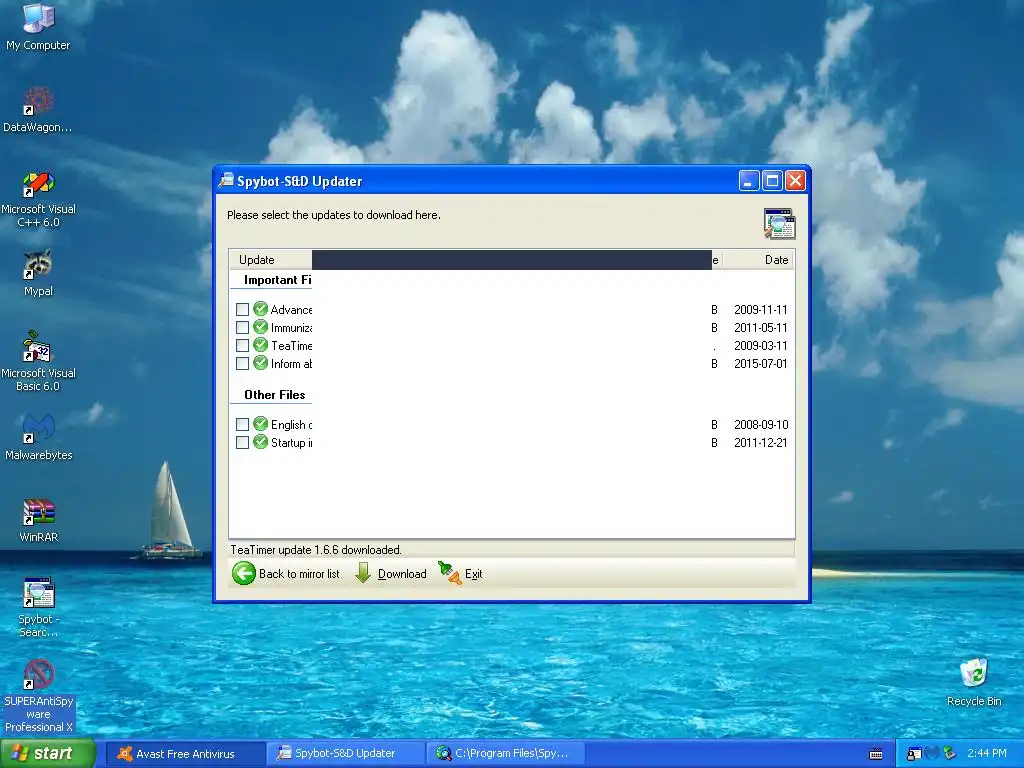
Task: Toggle the "Inform ab" update checkbox
Action: (x=242, y=364)
